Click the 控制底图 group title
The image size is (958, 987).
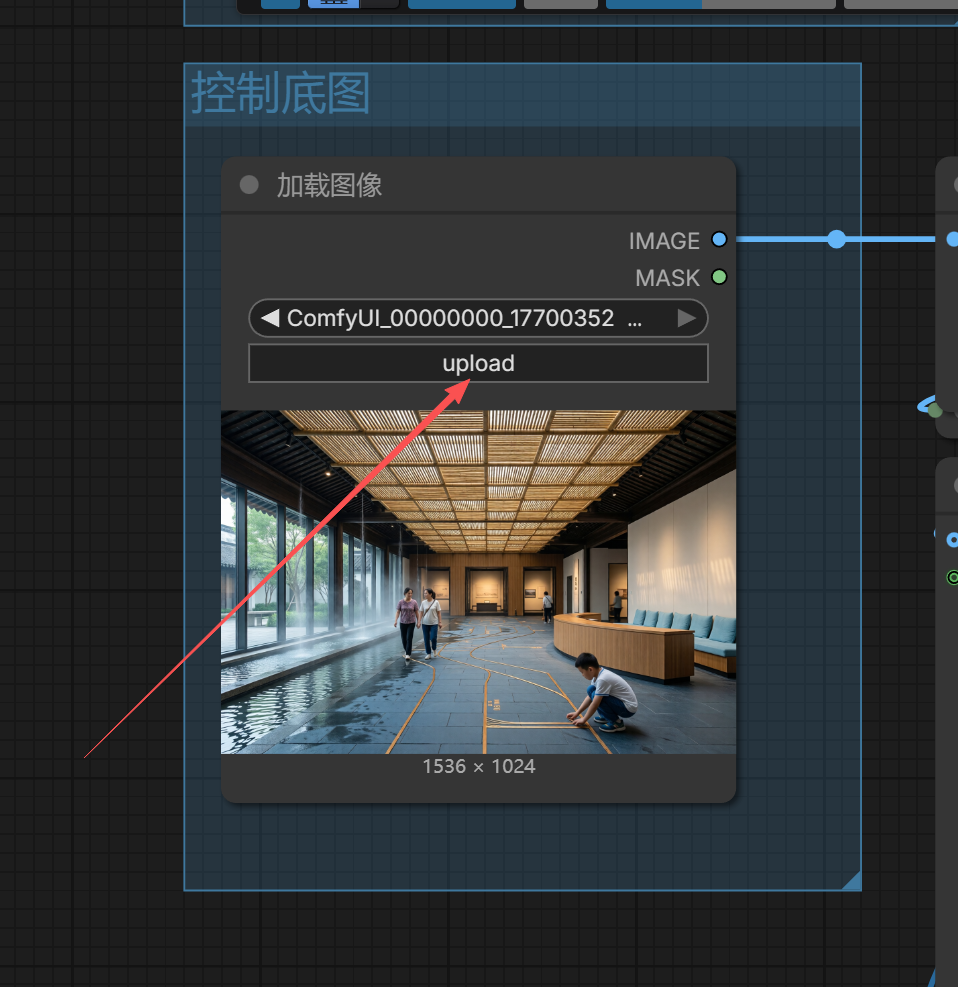point(281,93)
